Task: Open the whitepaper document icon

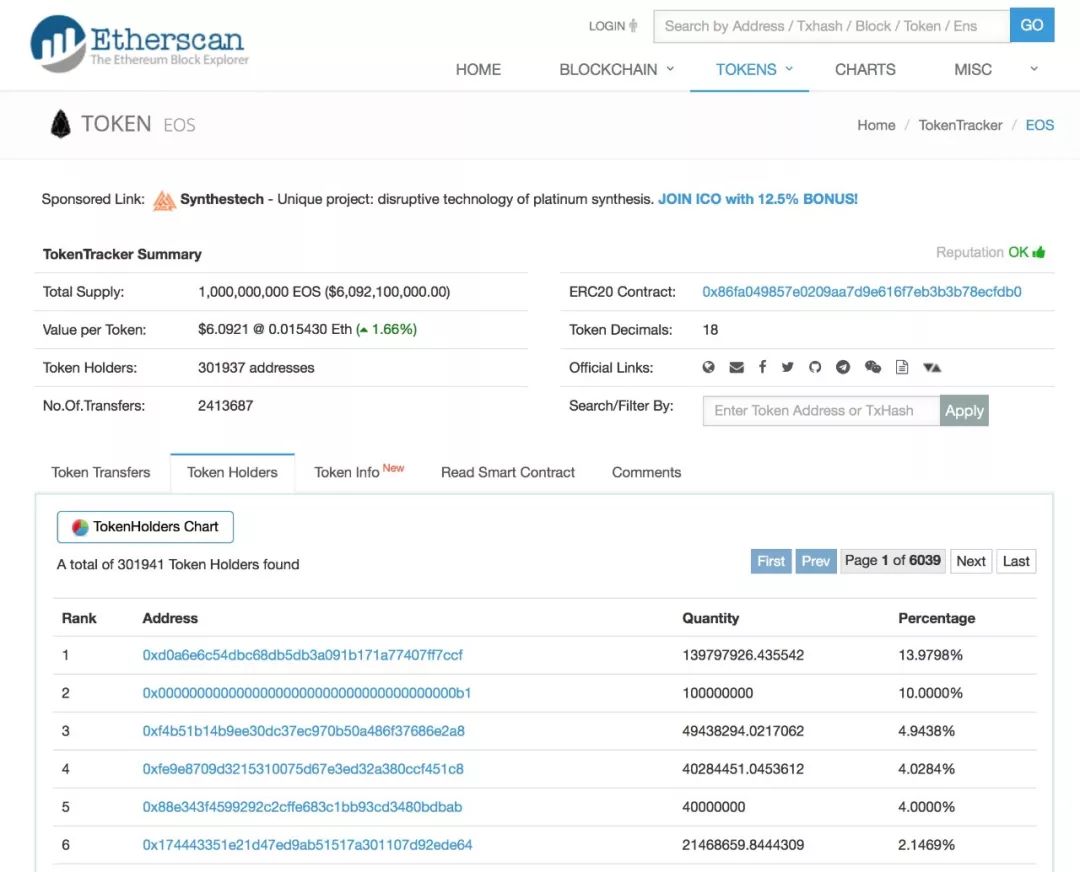Action: coord(902,367)
